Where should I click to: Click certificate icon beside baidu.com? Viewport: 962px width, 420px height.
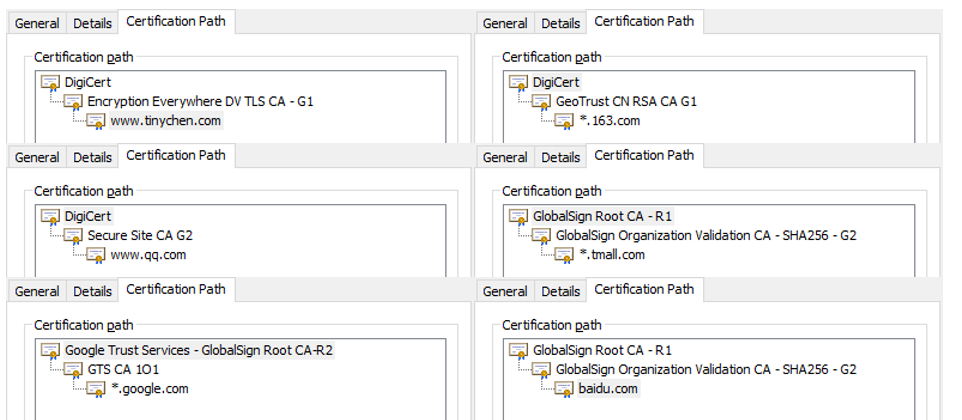[x=564, y=389]
